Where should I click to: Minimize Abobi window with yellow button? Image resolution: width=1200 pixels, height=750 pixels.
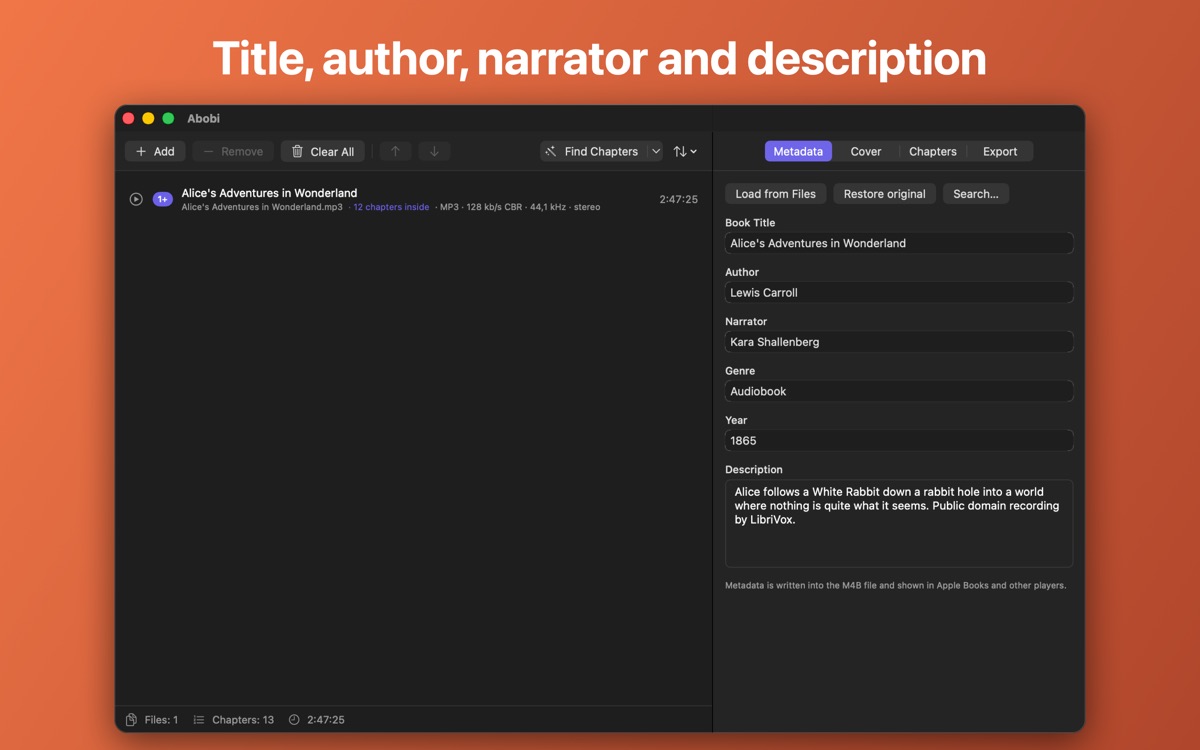coord(148,118)
